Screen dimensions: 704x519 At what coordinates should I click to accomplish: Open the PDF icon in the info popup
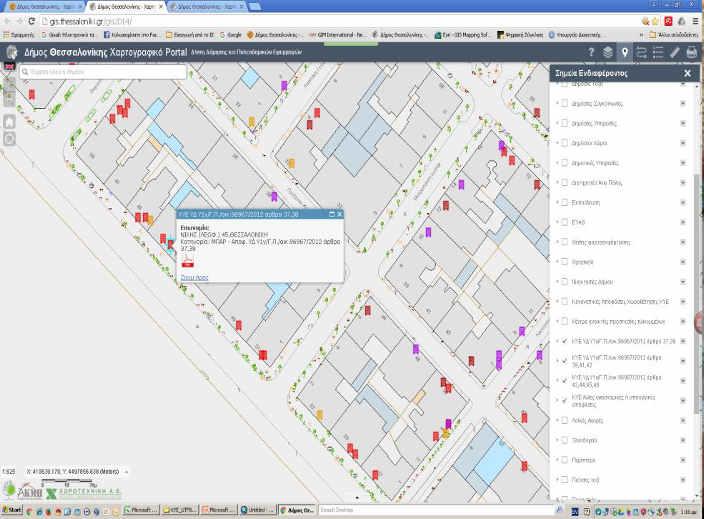coord(188,262)
